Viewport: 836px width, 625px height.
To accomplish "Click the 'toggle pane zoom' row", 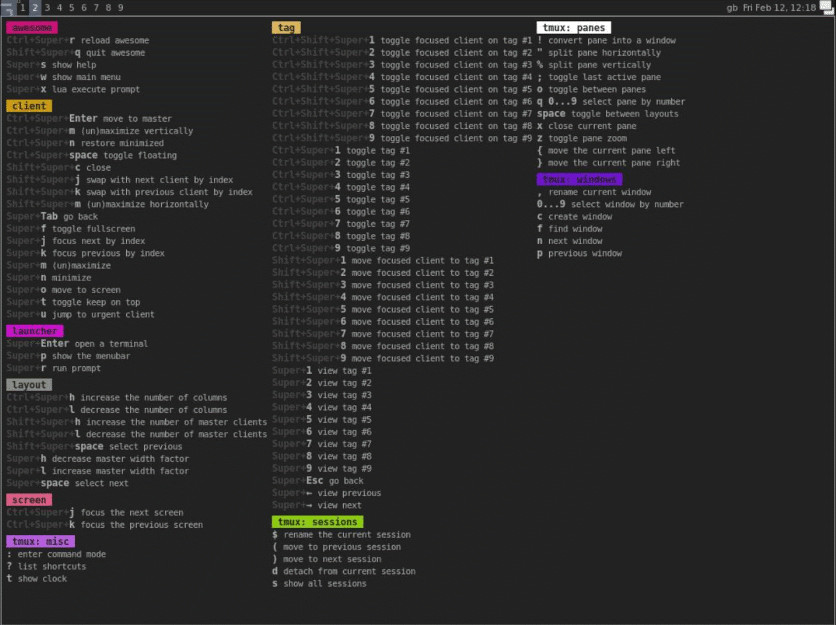I will point(582,139).
